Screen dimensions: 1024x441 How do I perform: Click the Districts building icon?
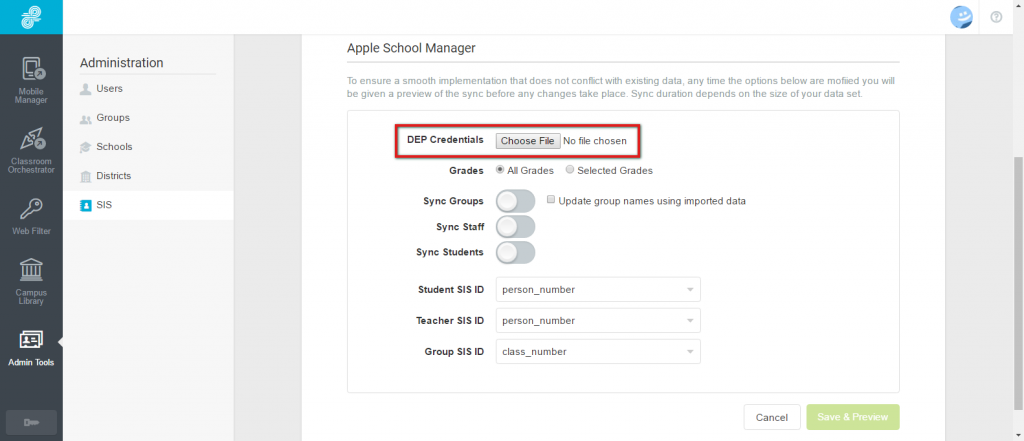[86, 176]
